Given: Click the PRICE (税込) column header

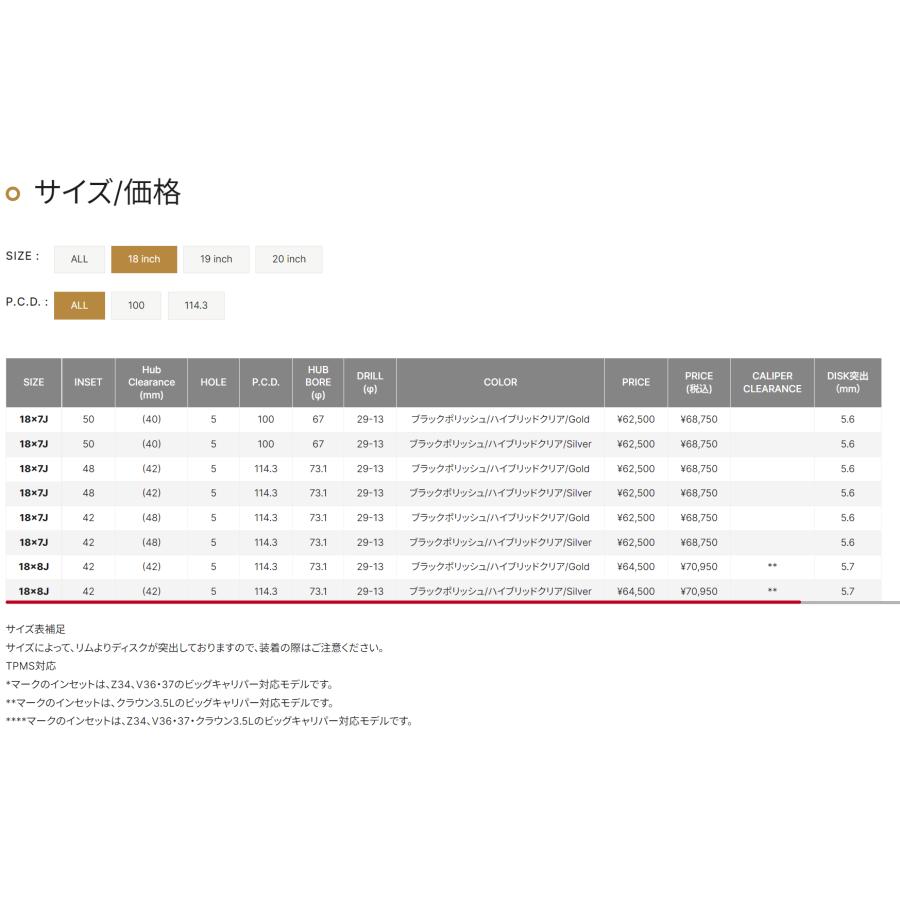Looking at the screenshot, I should tap(699, 382).
